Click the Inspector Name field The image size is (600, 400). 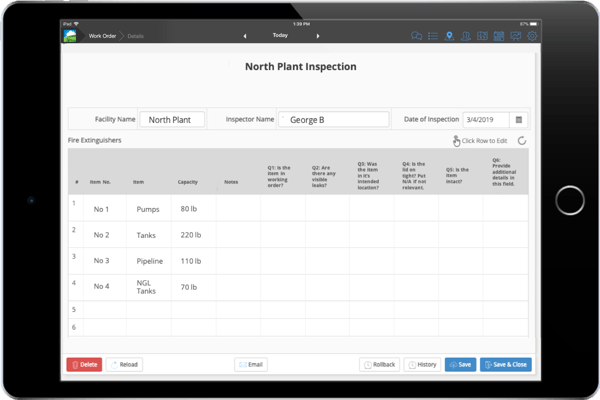tap(333, 120)
